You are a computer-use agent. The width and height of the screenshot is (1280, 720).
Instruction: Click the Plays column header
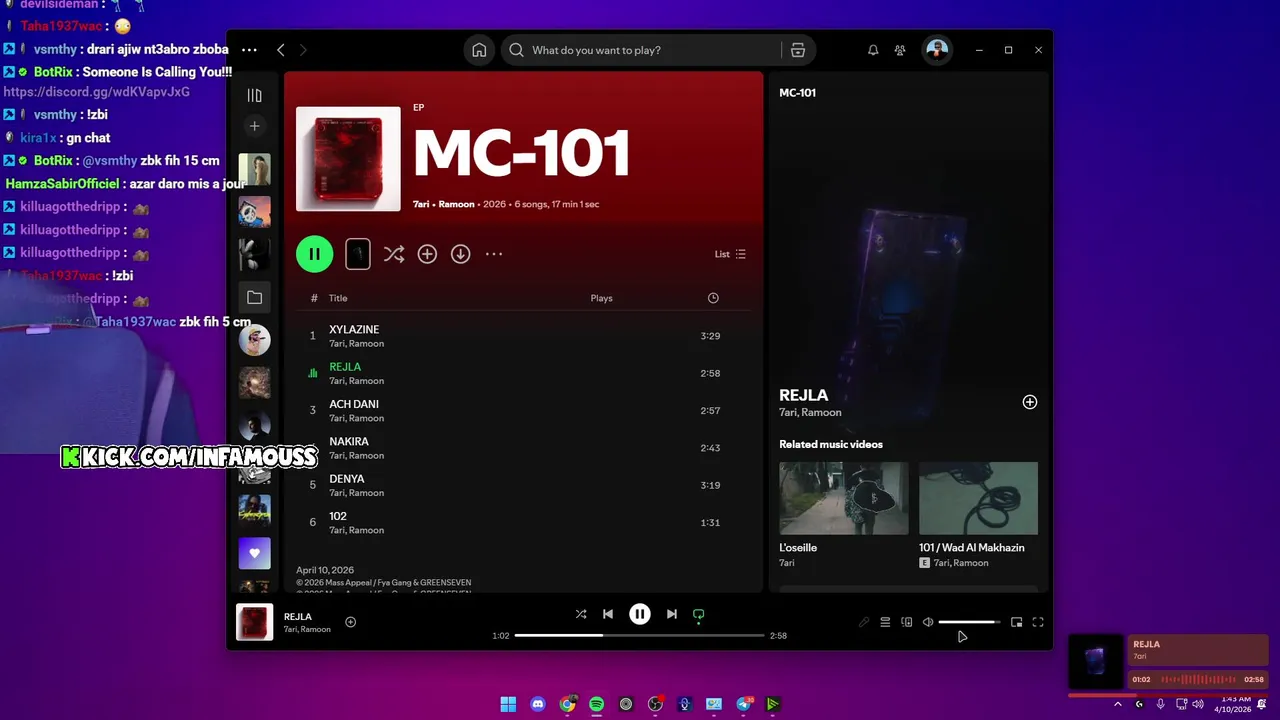tap(601, 298)
